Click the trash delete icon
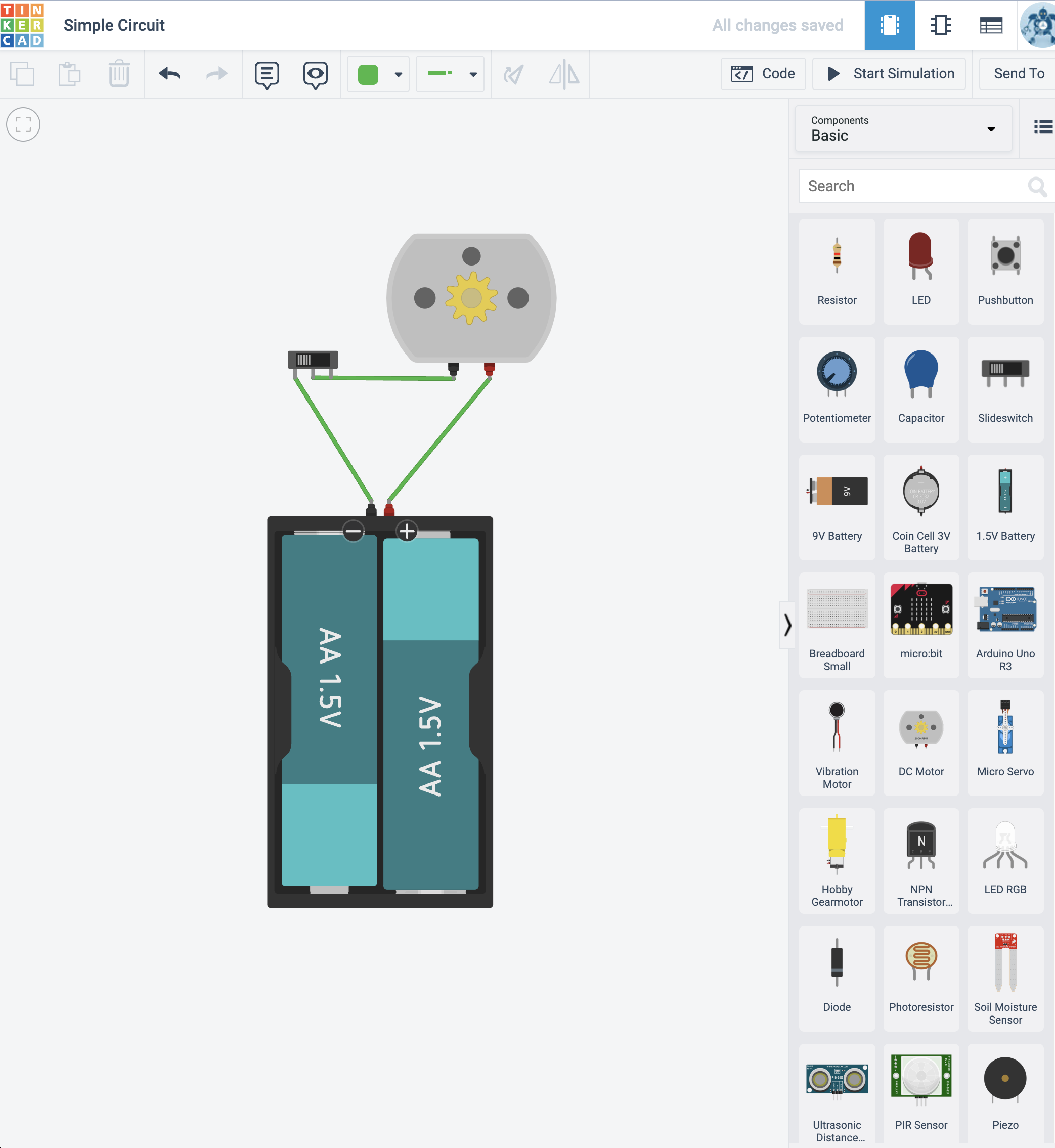1055x1148 pixels. coord(119,74)
